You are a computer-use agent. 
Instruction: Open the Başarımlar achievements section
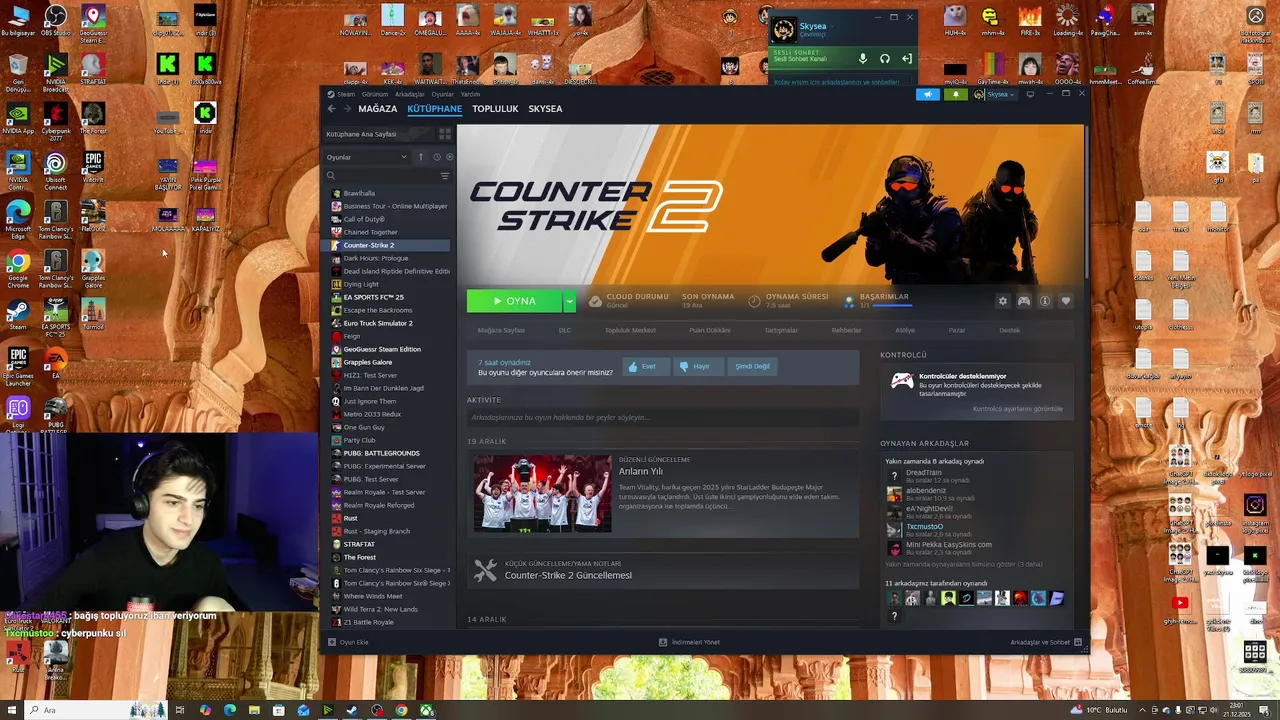(x=877, y=300)
